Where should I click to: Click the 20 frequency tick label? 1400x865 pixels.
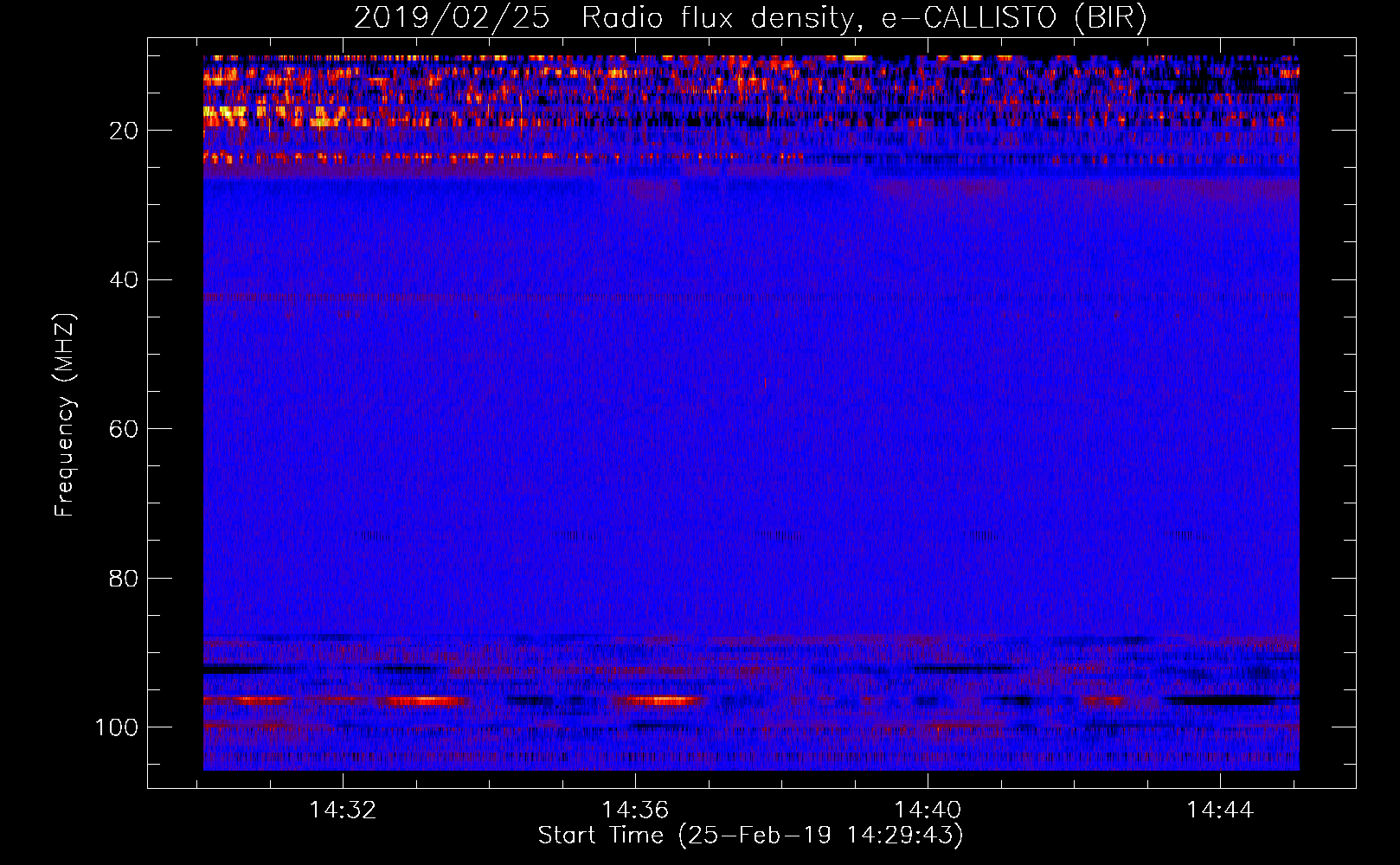(x=124, y=131)
